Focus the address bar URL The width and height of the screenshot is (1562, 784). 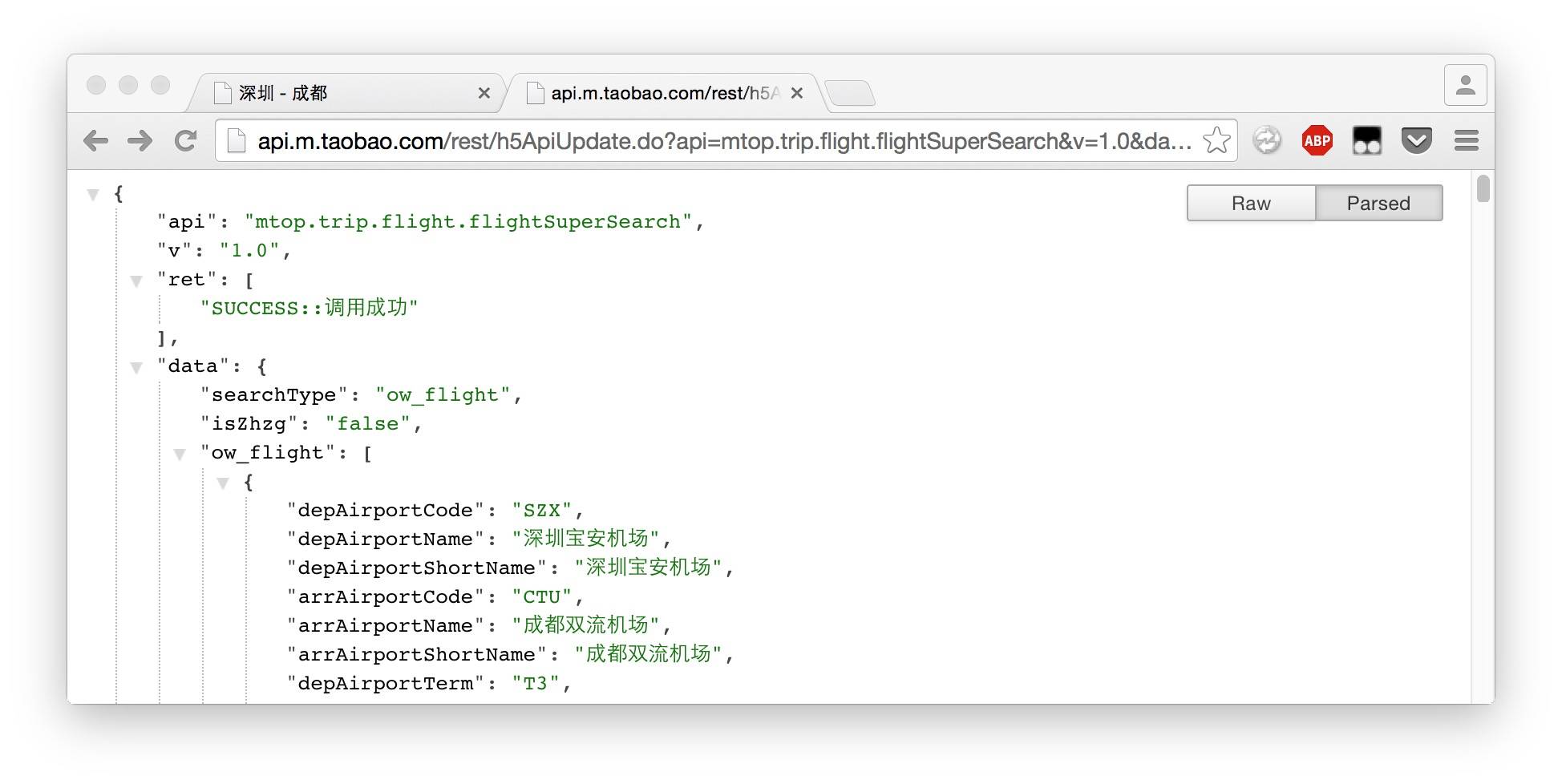(724, 141)
